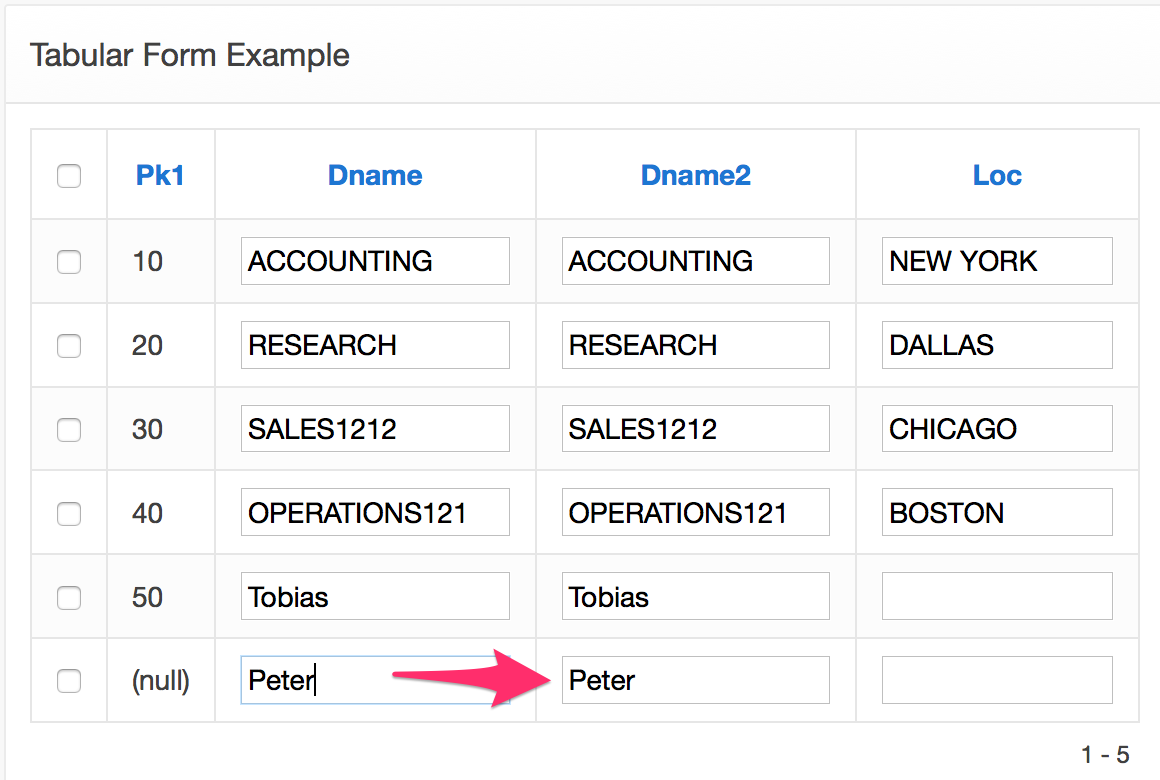Click the OPERATIONS121 Dname2 field
The height and width of the screenshot is (780, 1160).
(695, 512)
